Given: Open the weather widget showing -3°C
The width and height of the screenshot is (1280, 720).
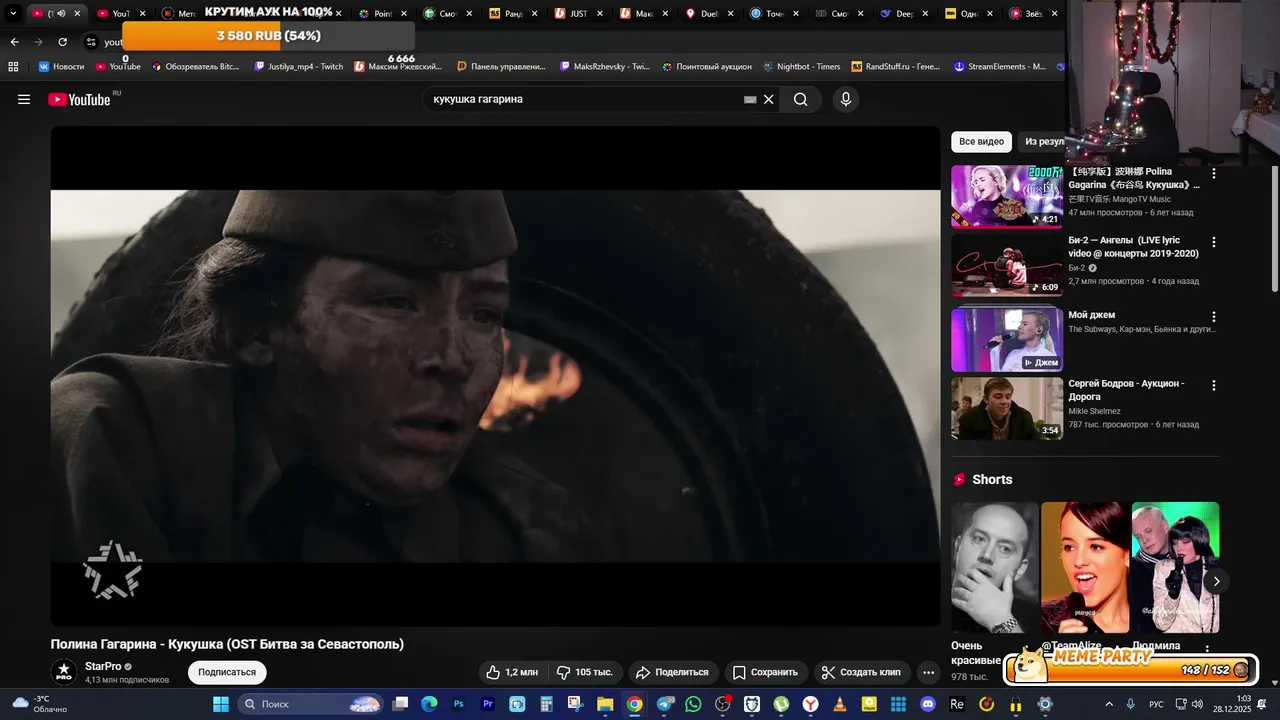Looking at the screenshot, I should [x=40, y=704].
